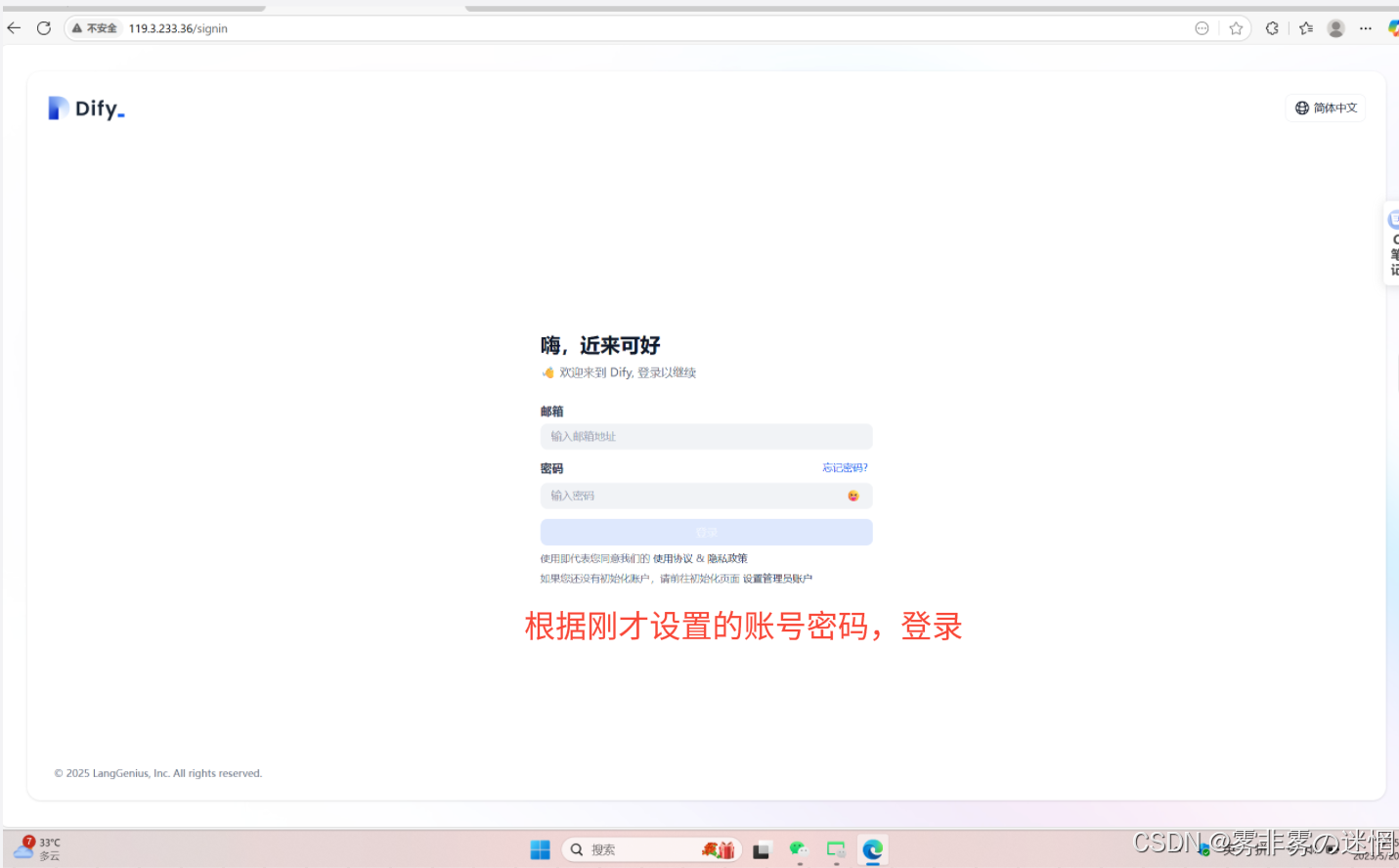Open the 简体中文 language selector
The width and height of the screenshot is (1399, 868).
pyautogui.click(x=1326, y=108)
